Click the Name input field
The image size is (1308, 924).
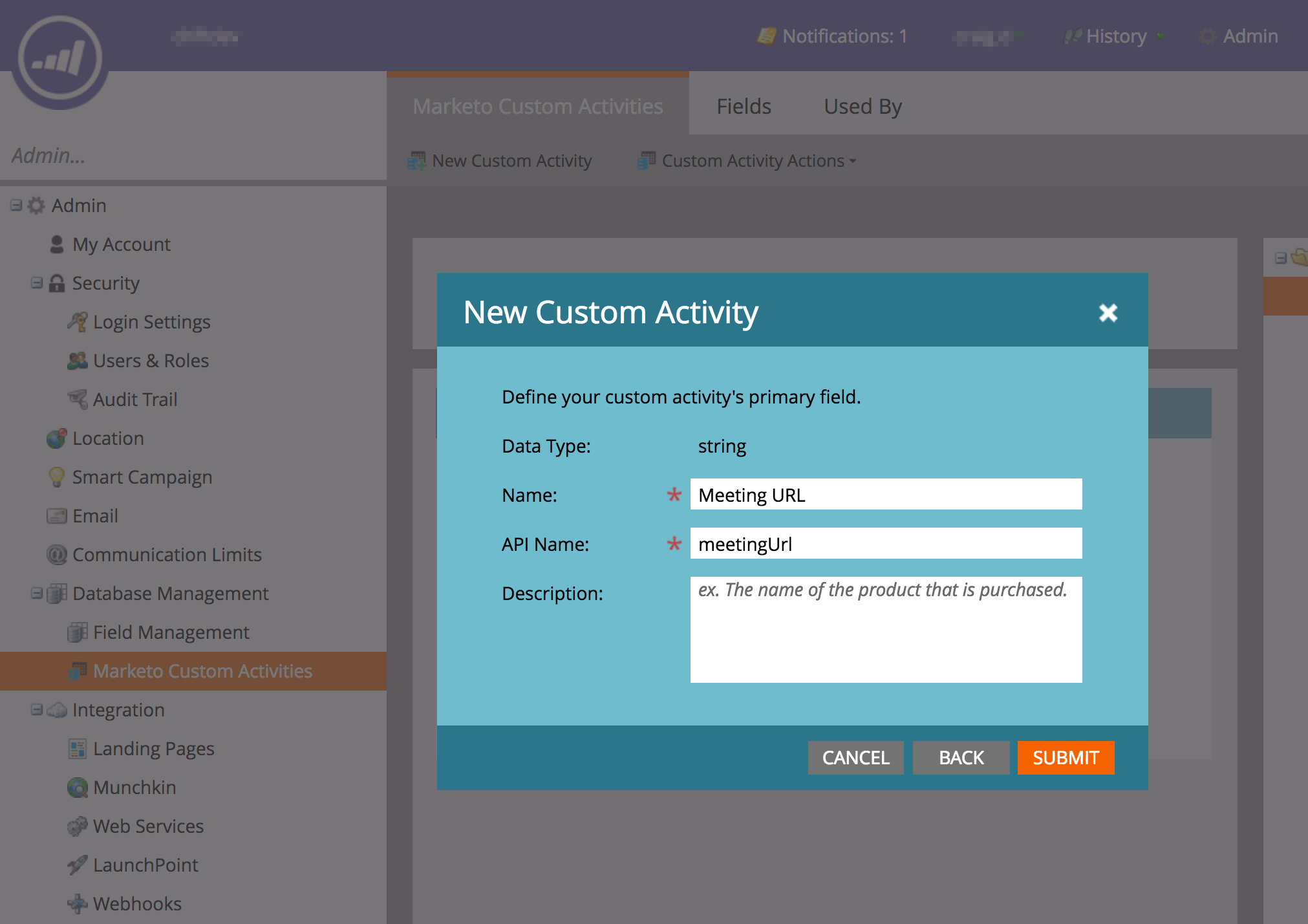click(x=886, y=495)
